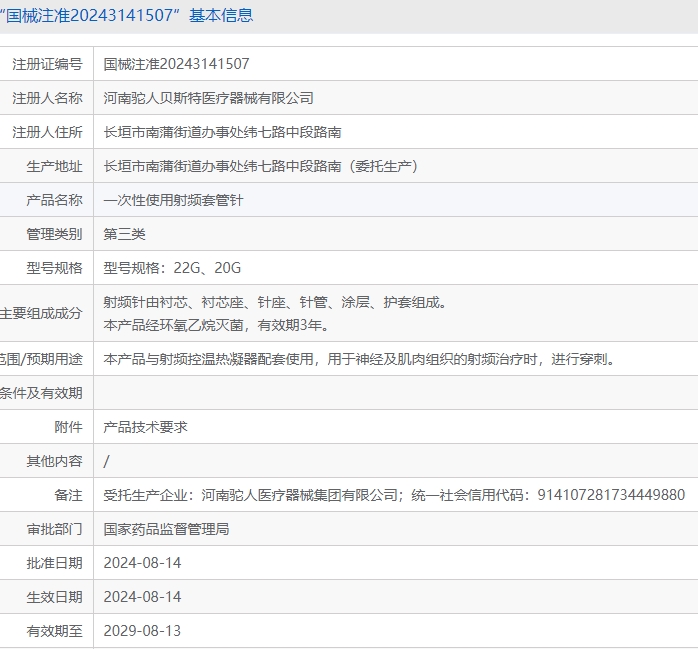698x649 pixels.
Task: Select composition line 射频针由衬芯、衬芯座
Action: point(275,303)
